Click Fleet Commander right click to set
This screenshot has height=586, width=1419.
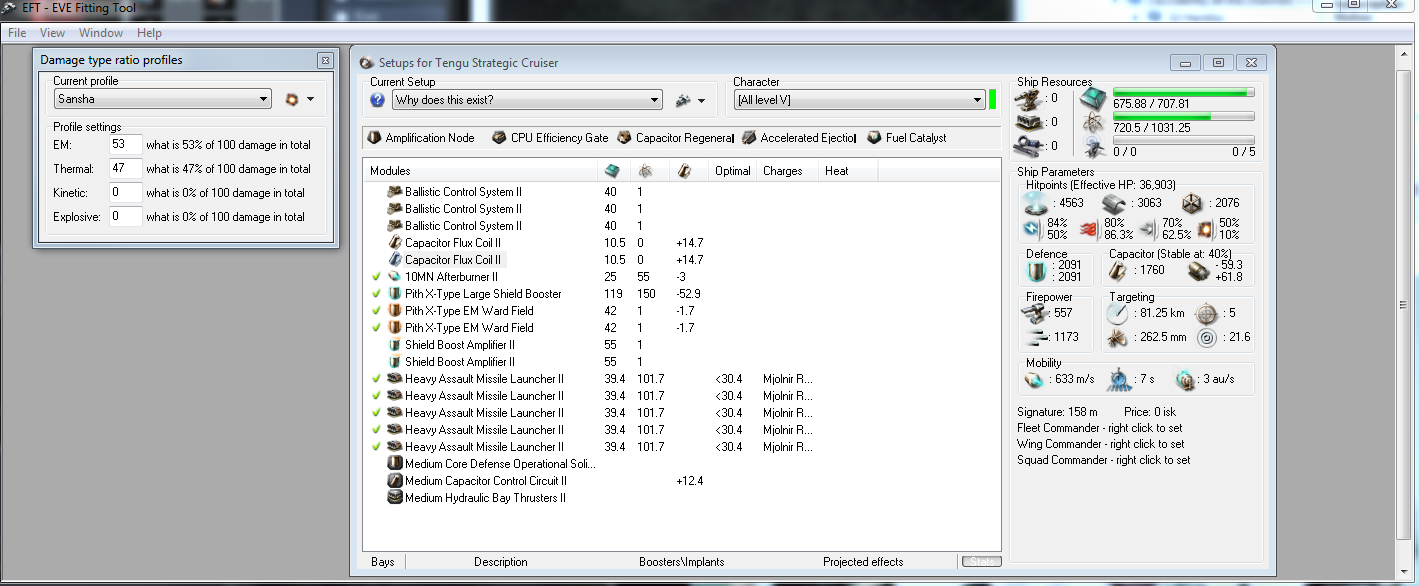[1100, 428]
